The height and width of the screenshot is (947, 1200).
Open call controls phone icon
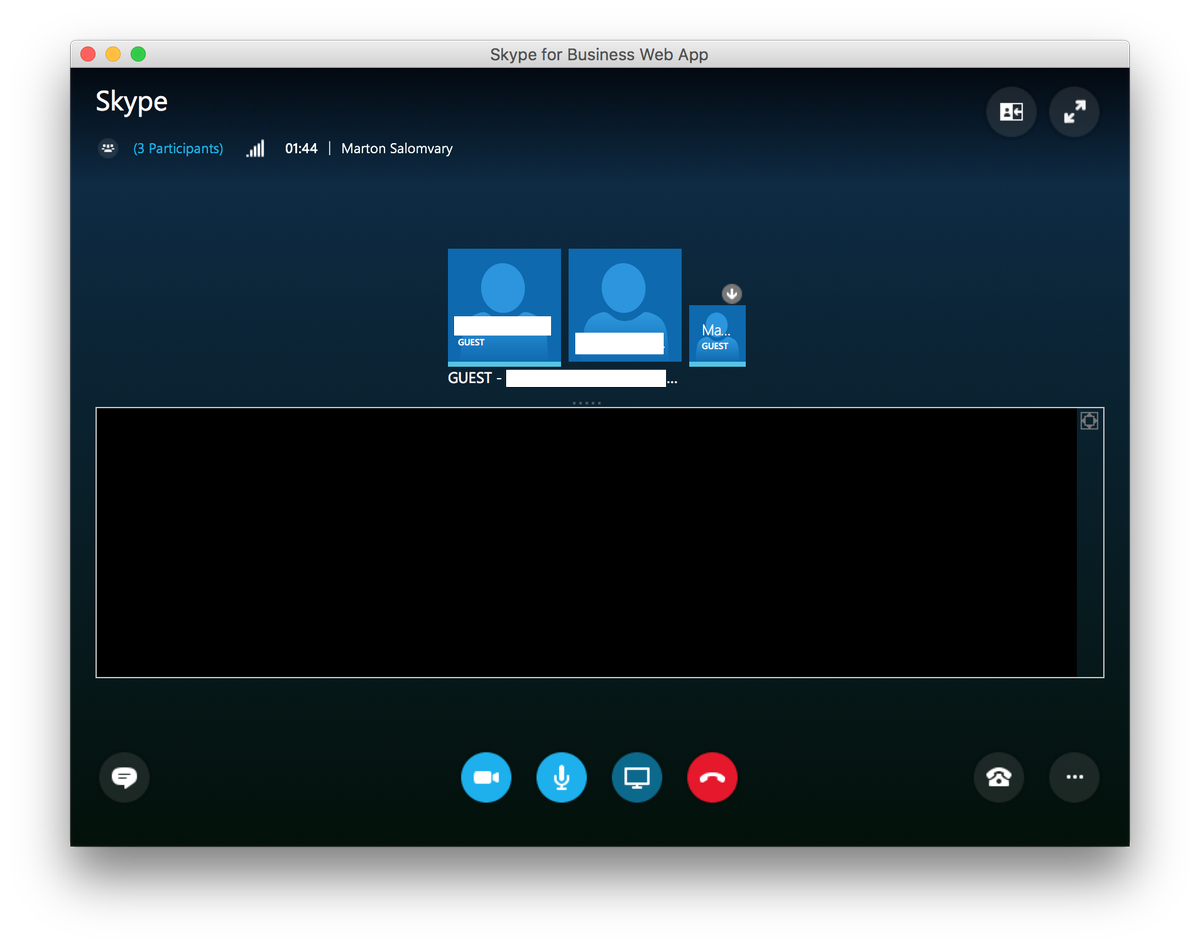coord(998,777)
